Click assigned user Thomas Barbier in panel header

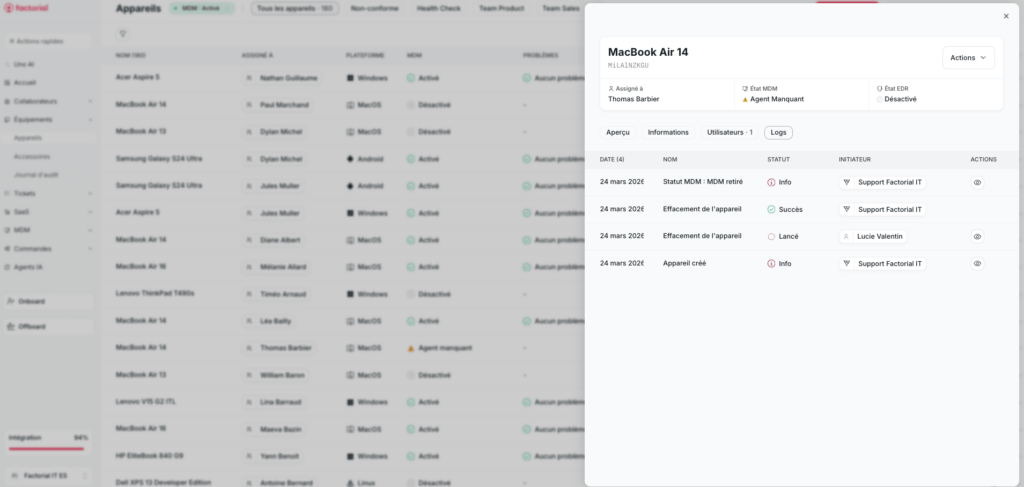click(x=633, y=99)
